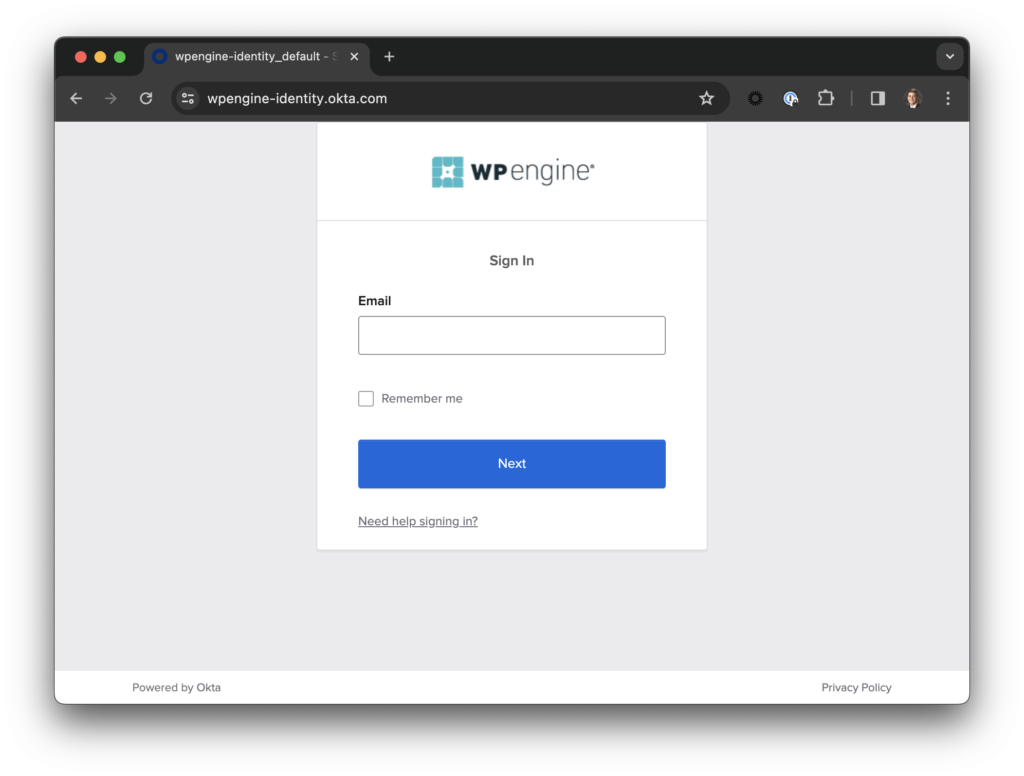Open the Chrome profile avatar
Image resolution: width=1024 pixels, height=776 pixels.
click(x=913, y=99)
